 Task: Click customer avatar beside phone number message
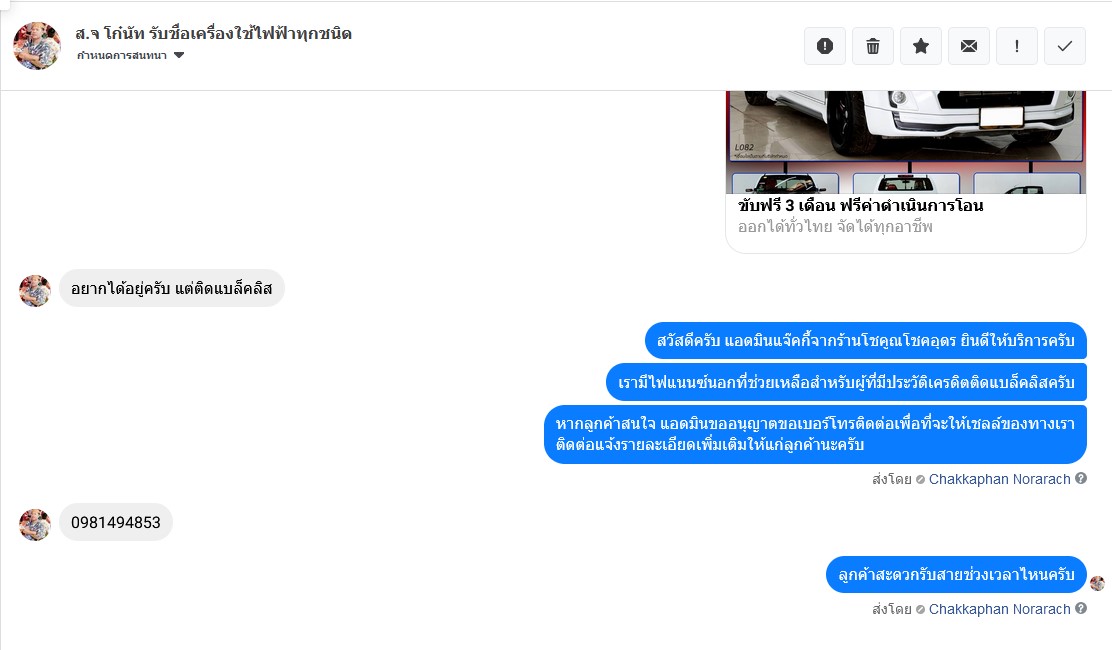[35, 525]
